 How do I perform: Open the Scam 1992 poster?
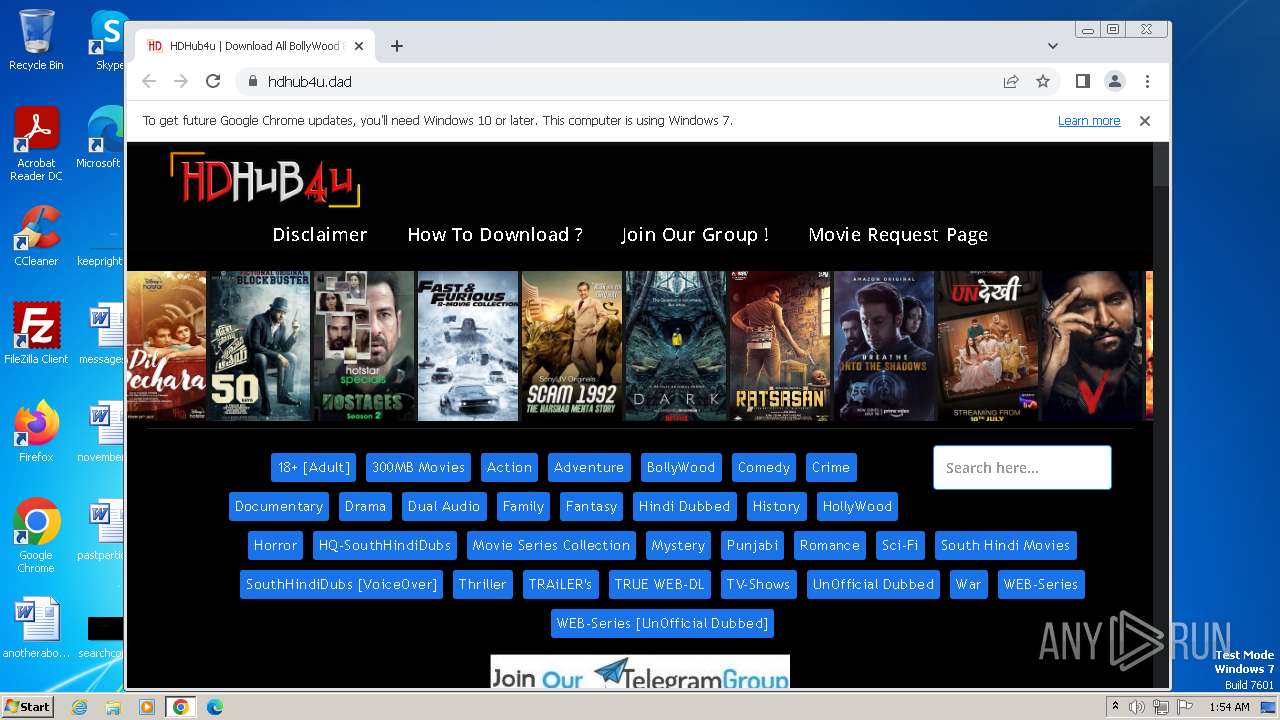point(572,346)
